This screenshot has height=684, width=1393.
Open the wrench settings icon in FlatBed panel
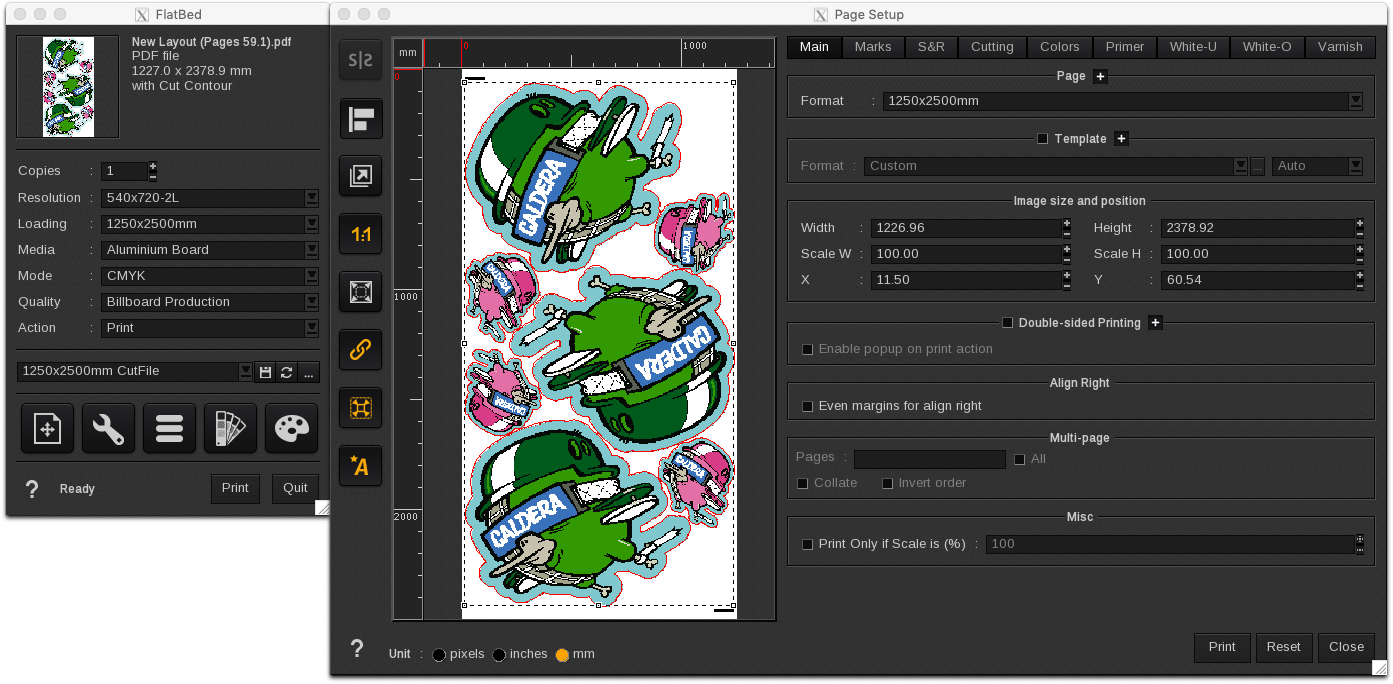pos(108,428)
